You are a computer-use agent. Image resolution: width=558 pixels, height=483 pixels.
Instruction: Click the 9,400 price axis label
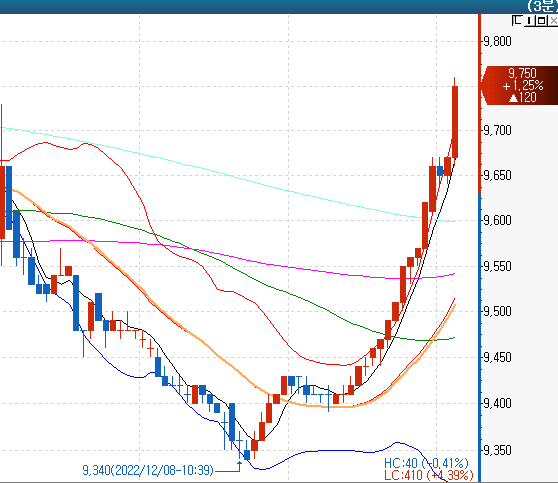click(498, 403)
